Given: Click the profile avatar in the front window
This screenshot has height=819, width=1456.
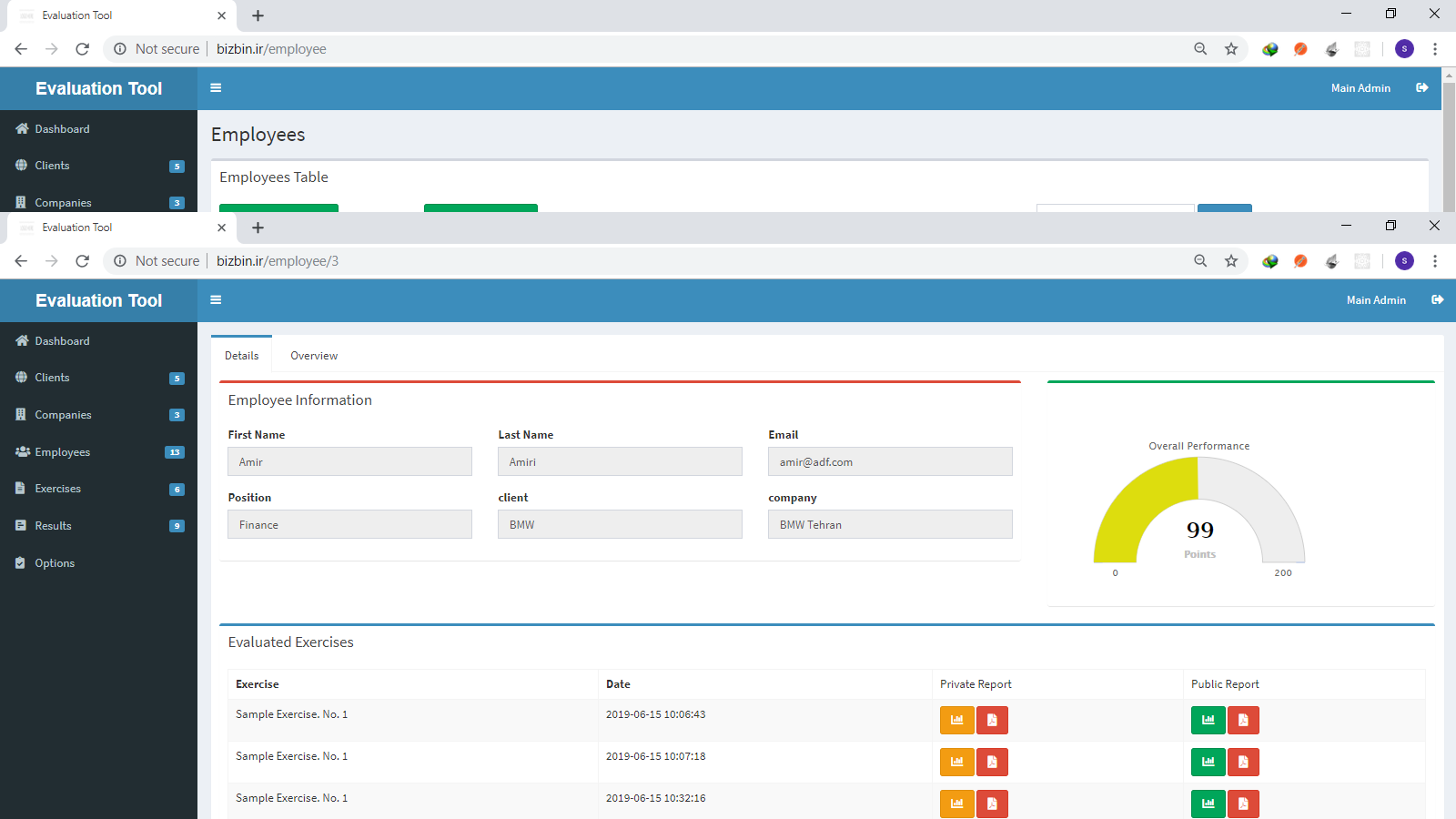Looking at the screenshot, I should tap(1404, 261).
